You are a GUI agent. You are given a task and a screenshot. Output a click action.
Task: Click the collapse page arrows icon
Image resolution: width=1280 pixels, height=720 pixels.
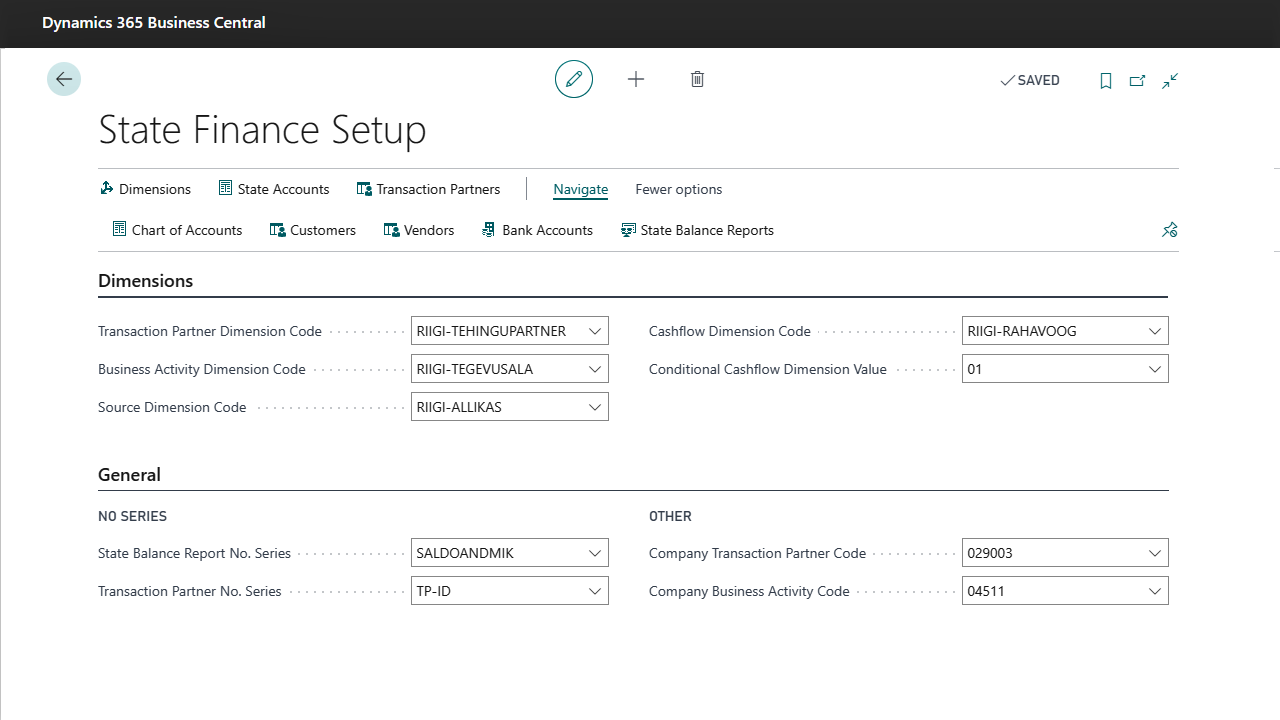(x=1170, y=81)
